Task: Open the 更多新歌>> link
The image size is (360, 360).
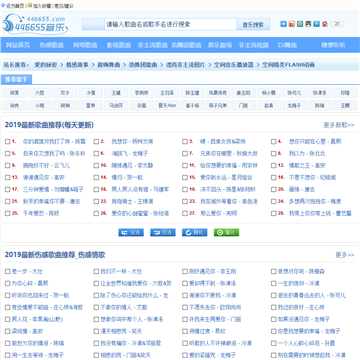Action: click(339, 125)
